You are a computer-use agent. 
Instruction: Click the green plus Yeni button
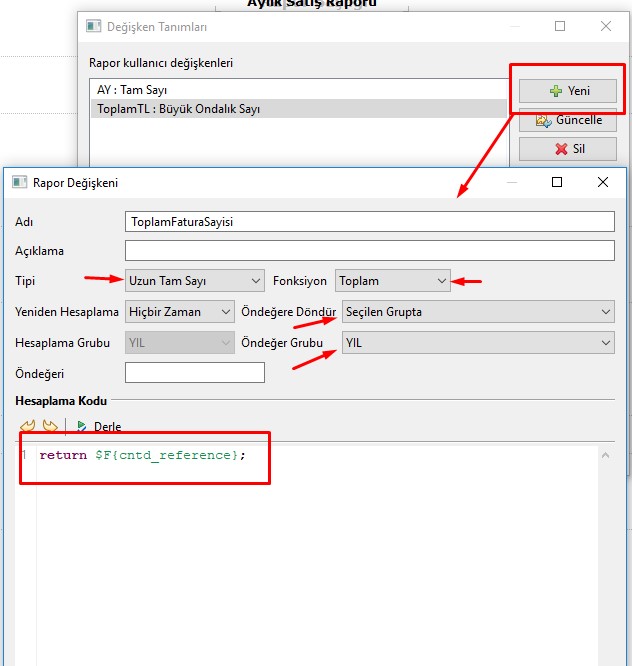pos(568,91)
